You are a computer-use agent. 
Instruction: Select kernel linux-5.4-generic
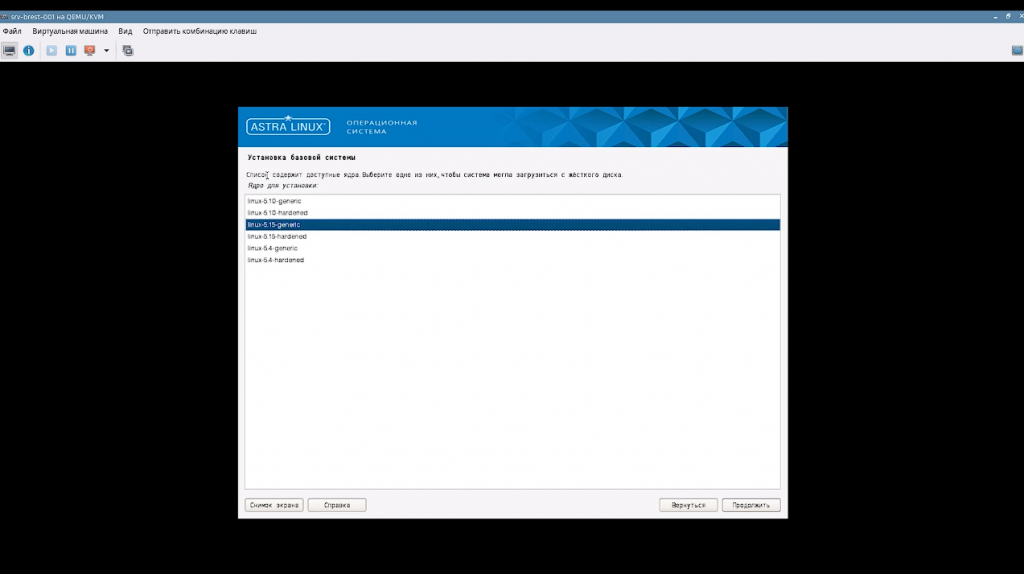click(513, 248)
